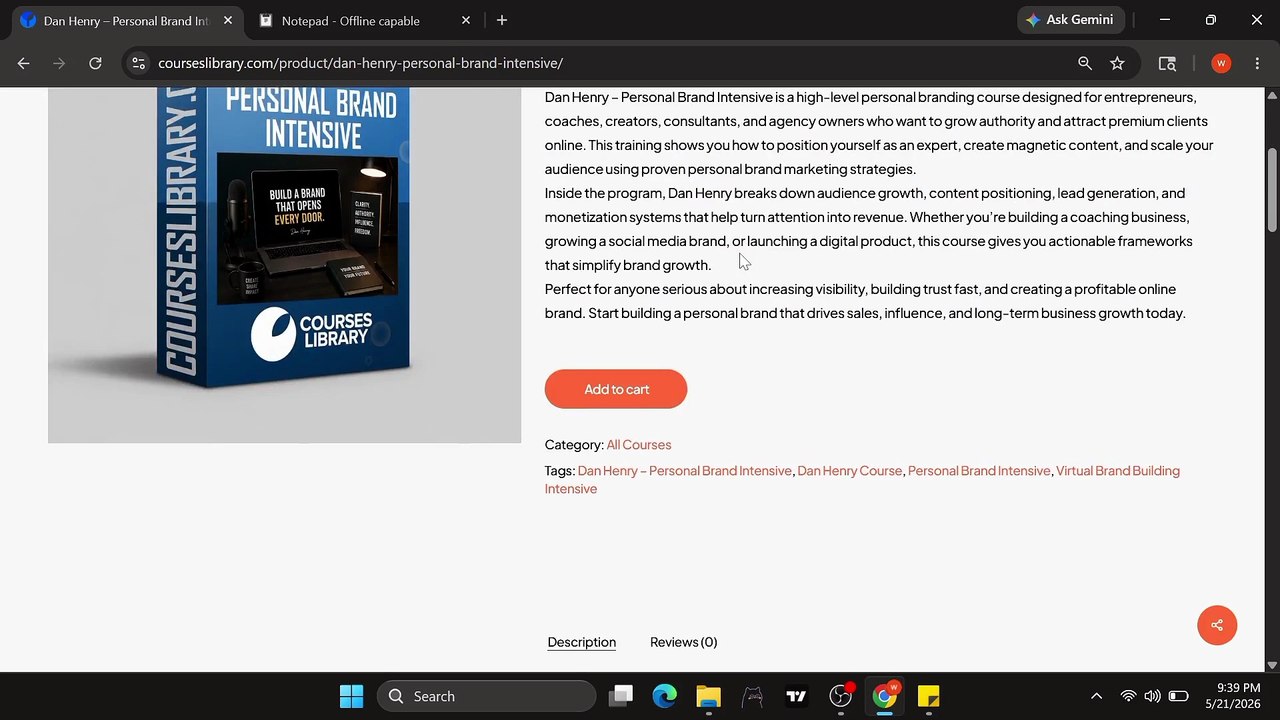Screen dimensions: 1280x720
Task: Open the Chrome side panel icon
Action: pyautogui.click(x=1167, y=63)
